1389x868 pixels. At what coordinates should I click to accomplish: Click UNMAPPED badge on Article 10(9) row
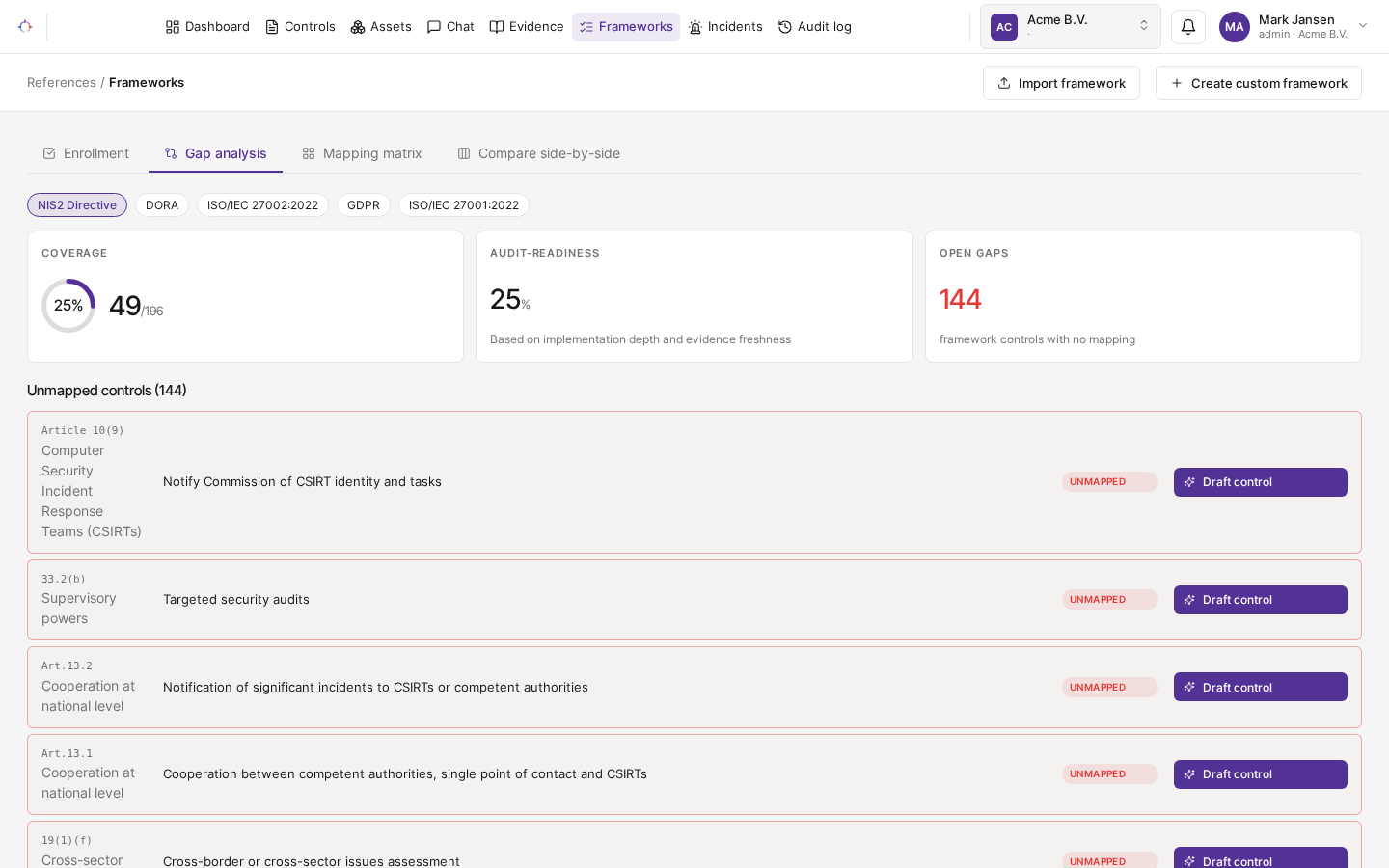(x=1110, y=482)
